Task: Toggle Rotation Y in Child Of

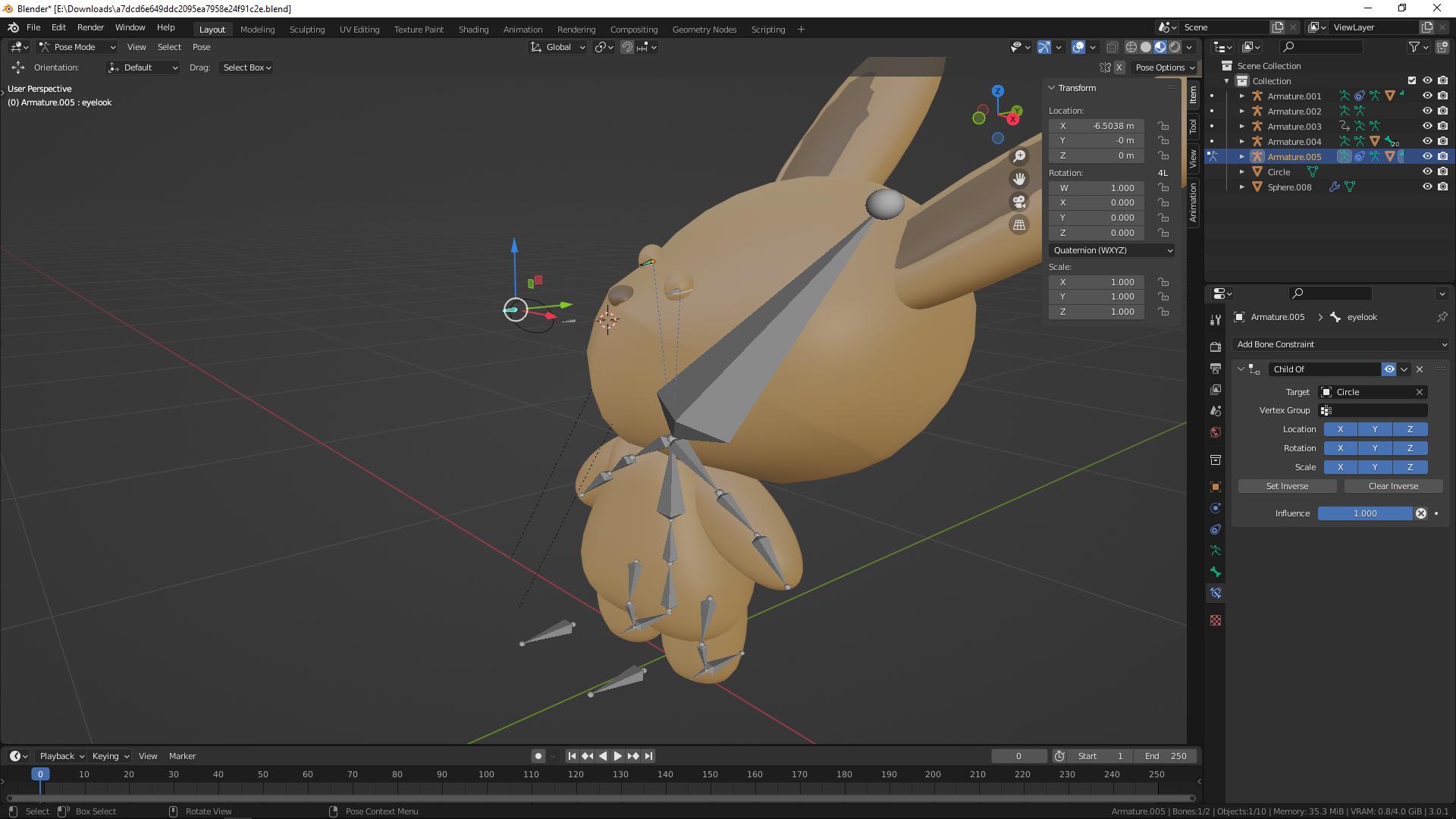Action: (1375, 448)
